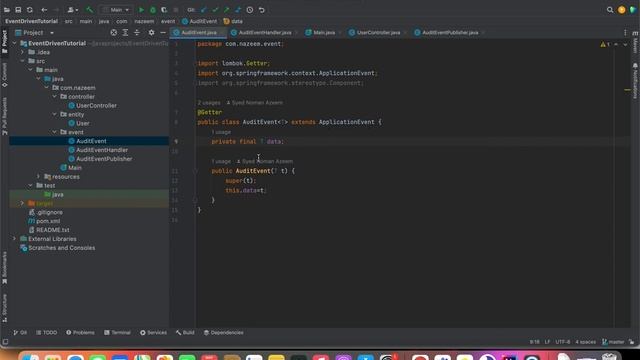Click the src breadcrumb in navigation bar

(69, 21)
